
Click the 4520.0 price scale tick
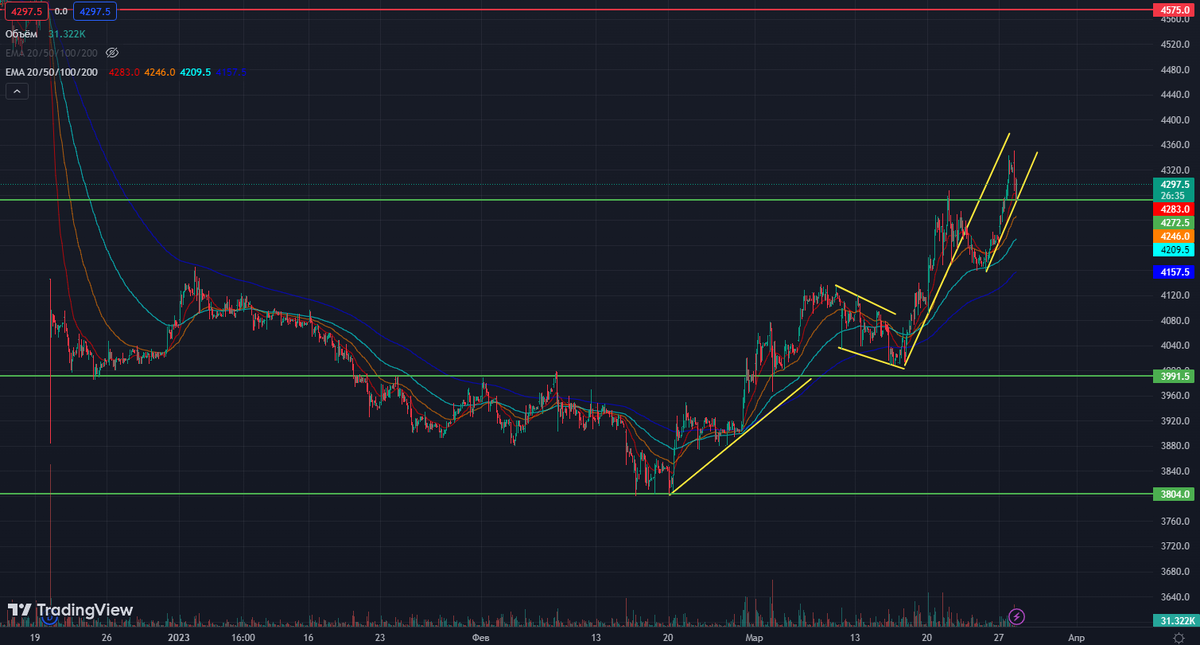coord(1175,45)
